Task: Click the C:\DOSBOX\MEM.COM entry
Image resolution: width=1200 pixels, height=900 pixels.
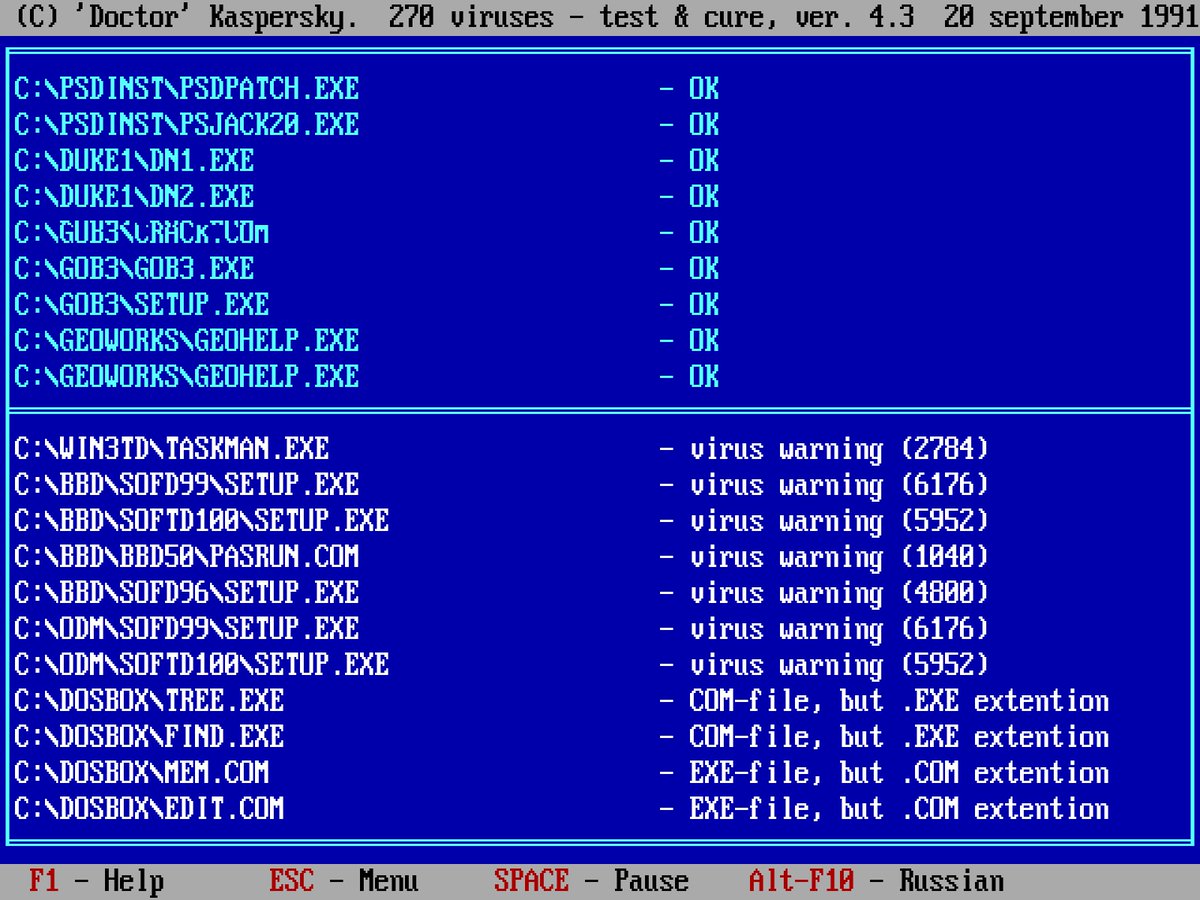Action: tap(141, 773)
